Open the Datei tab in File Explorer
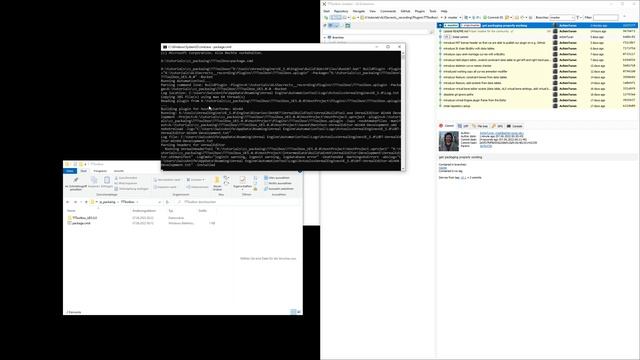Screen dimensions: 640x360 [x=70, y=171]
